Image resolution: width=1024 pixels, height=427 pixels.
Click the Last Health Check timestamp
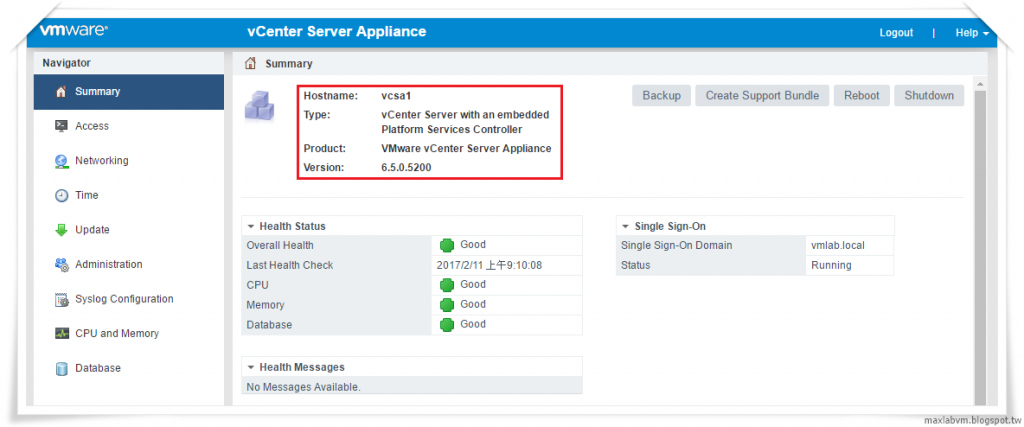(489, 265)
